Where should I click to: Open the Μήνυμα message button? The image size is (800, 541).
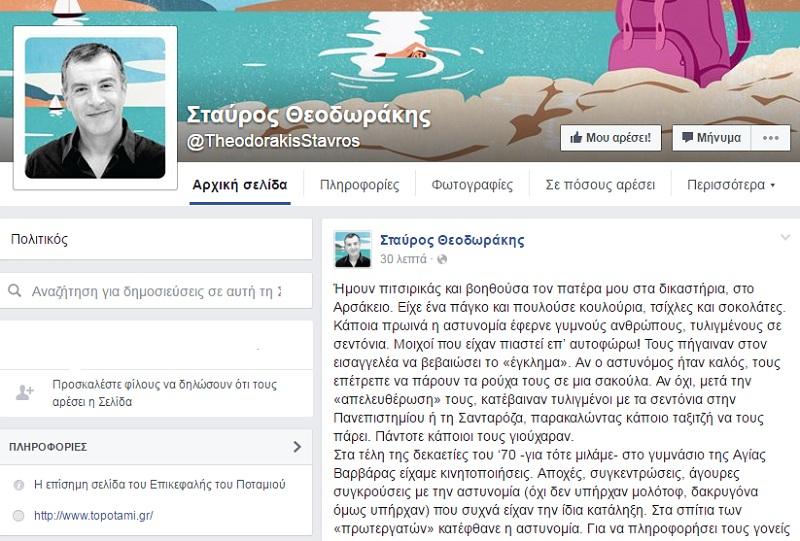[711, 138]
